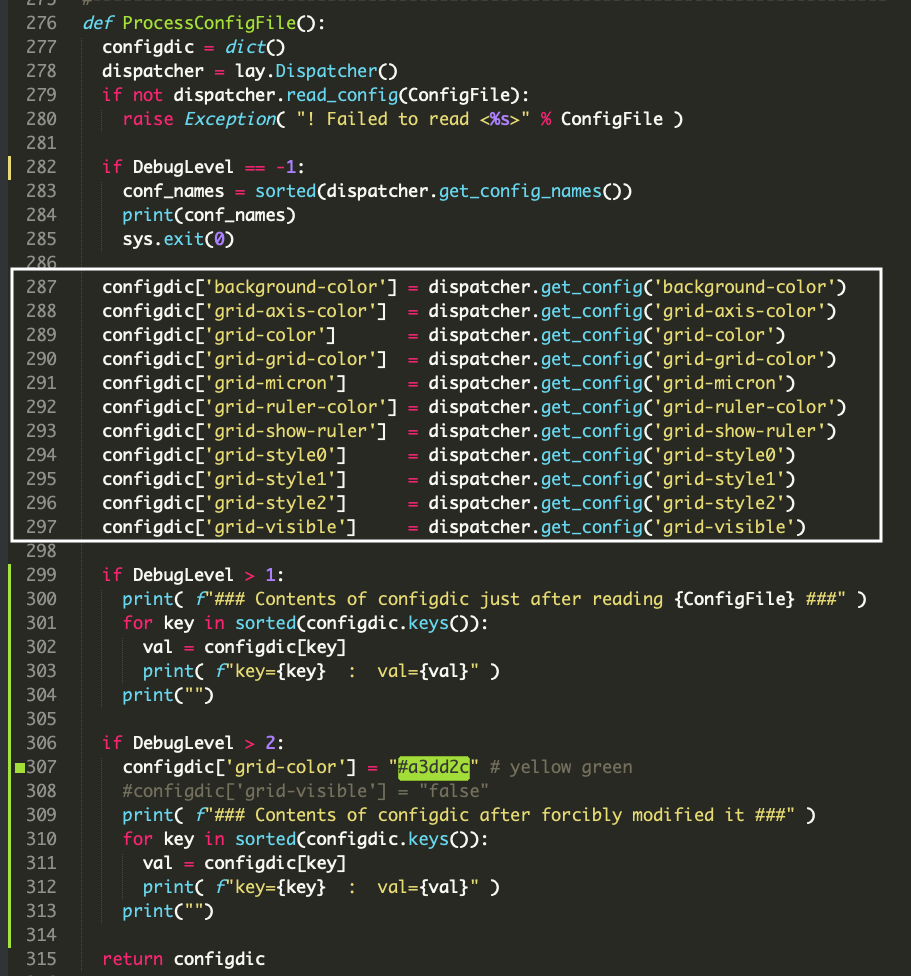Click the dict() call on line 277
The image size is (911, 976).
pos(255,47)
